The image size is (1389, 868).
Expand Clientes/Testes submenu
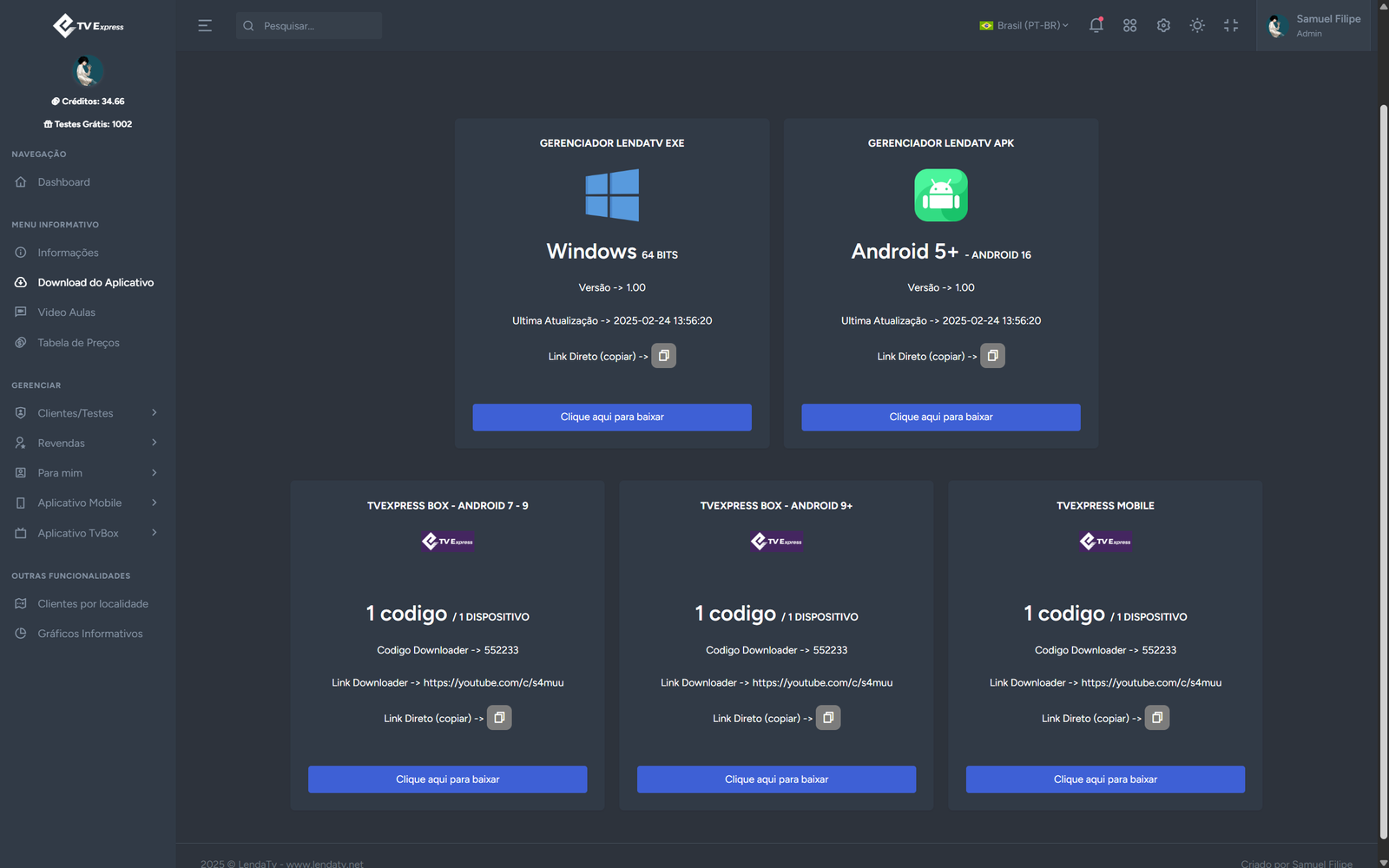pos(88,413)
